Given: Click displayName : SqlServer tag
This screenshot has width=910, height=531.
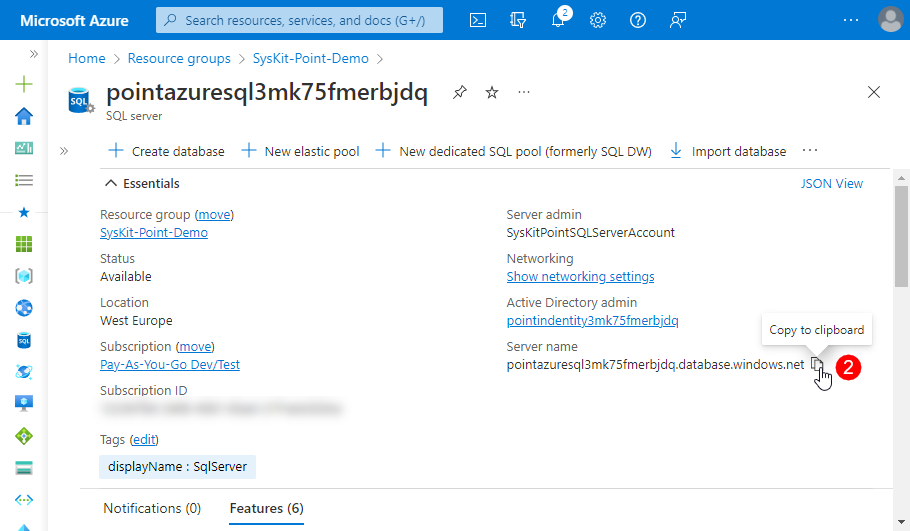Looking at the screenshot, I should point(177,467).
